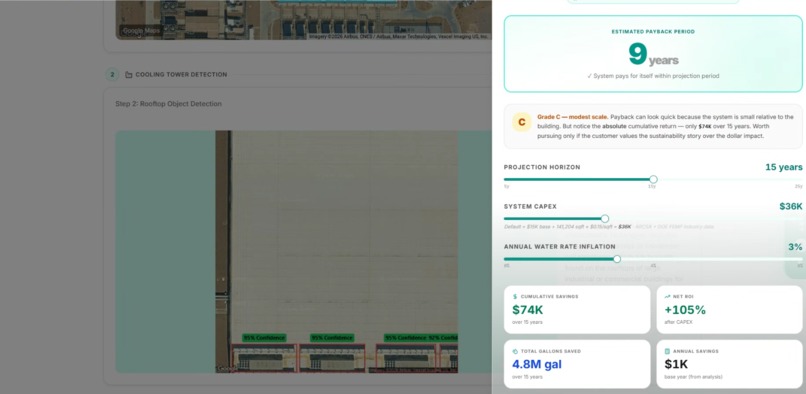Click the droplet icon beside Total Gallons Saved
Screen dimensions: 806x394
pyautogui.click(x=515, y=351)
